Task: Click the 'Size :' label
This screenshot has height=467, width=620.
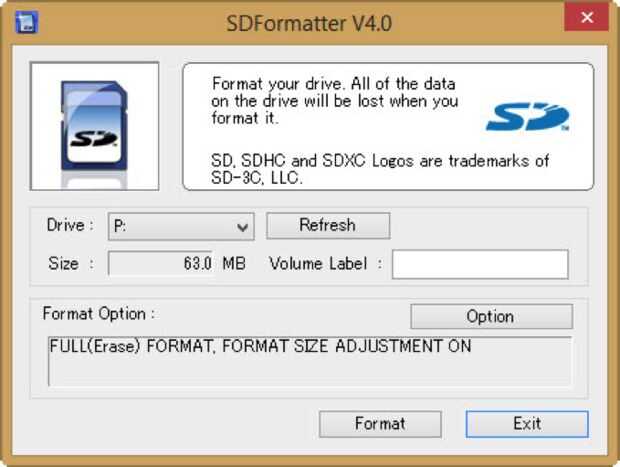Action: (71, 264)
